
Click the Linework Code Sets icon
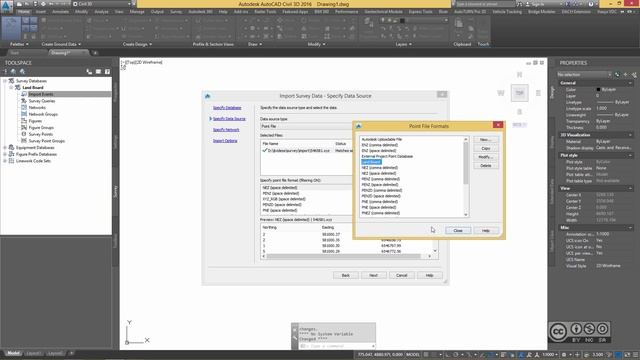tap(11, 161)
